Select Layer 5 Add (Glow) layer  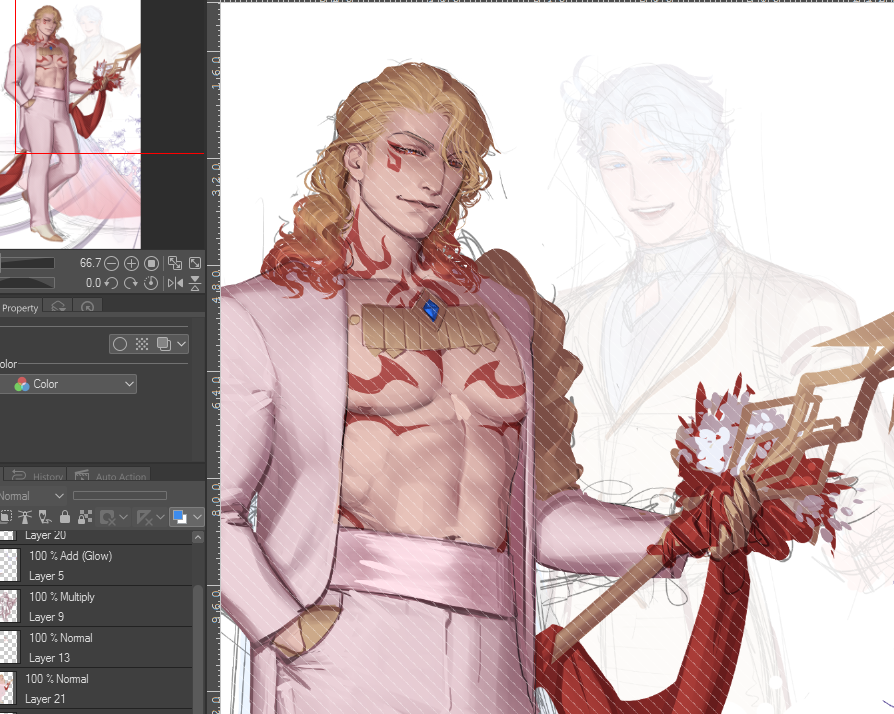[96, 565]
